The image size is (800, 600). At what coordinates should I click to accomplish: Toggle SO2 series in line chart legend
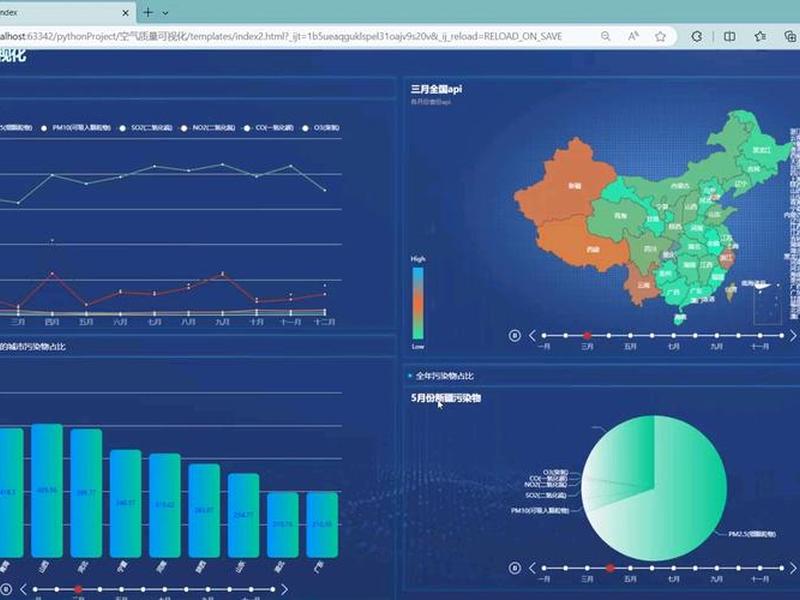pos(147,128)
